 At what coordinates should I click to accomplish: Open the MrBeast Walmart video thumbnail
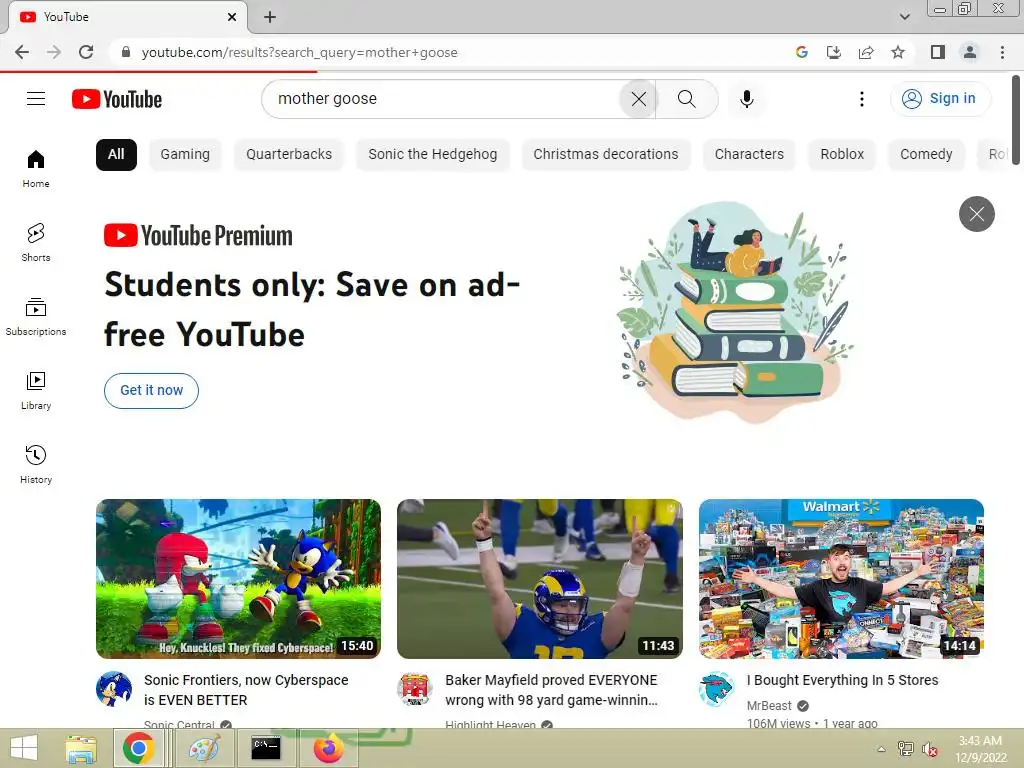(x=841, y=579)
